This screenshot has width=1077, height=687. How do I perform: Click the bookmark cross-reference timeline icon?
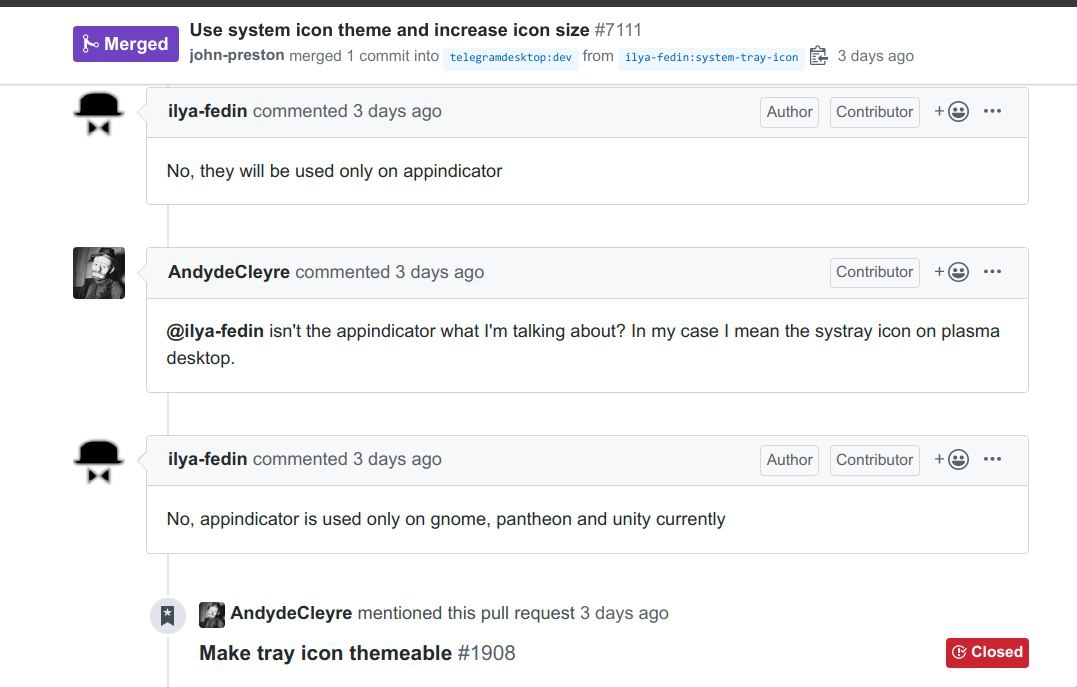point(168,616)
